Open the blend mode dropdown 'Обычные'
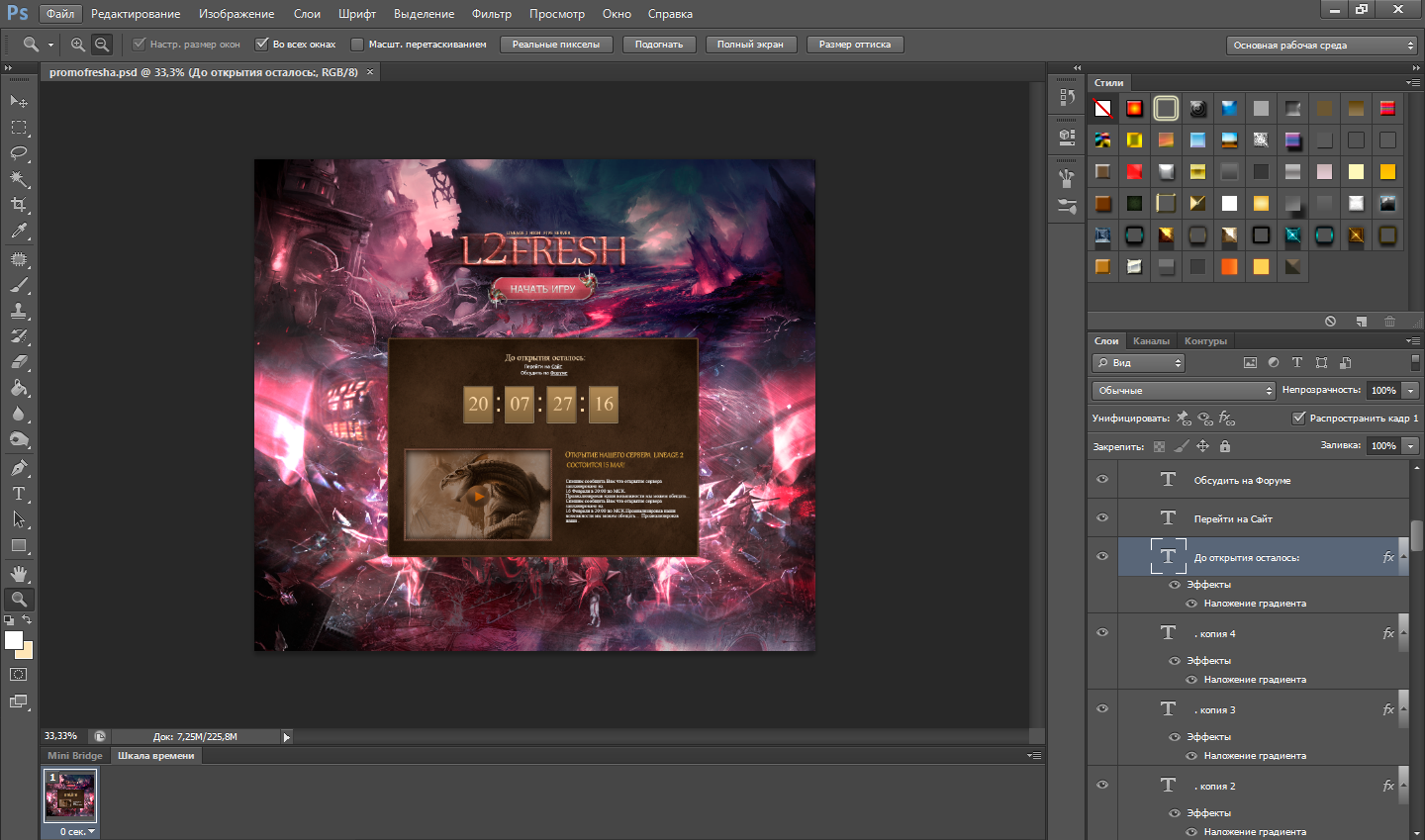The image size is (1425, 840). click(1184, 391)
